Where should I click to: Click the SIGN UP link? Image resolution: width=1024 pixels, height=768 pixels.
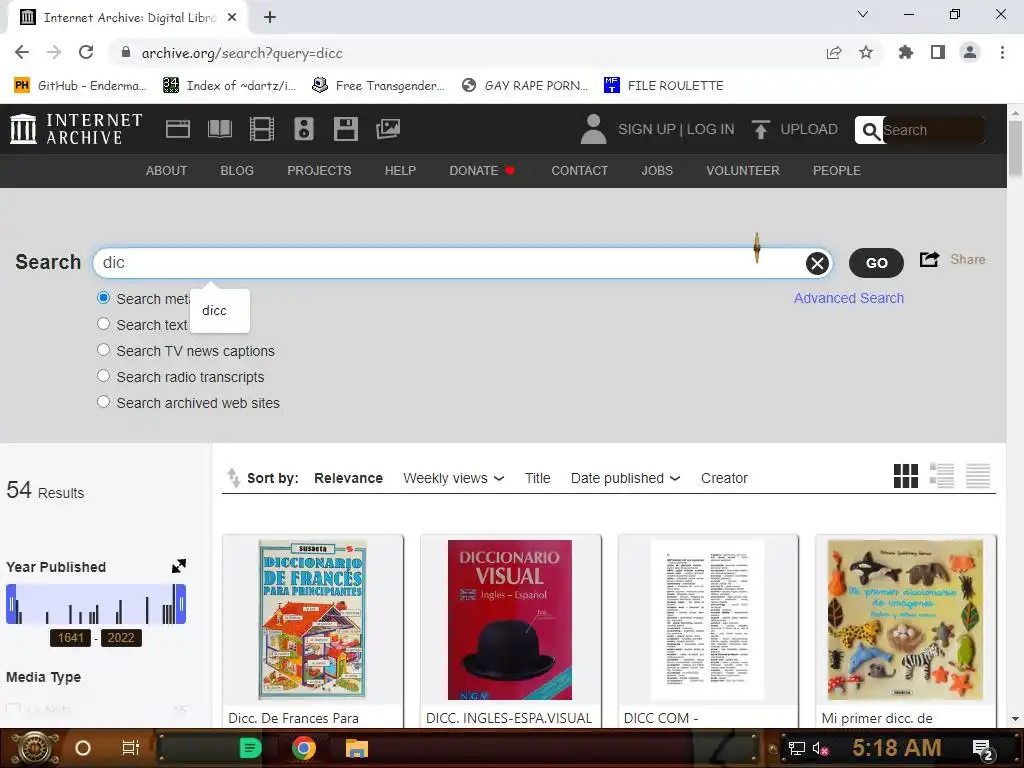[x=647, y=129]
